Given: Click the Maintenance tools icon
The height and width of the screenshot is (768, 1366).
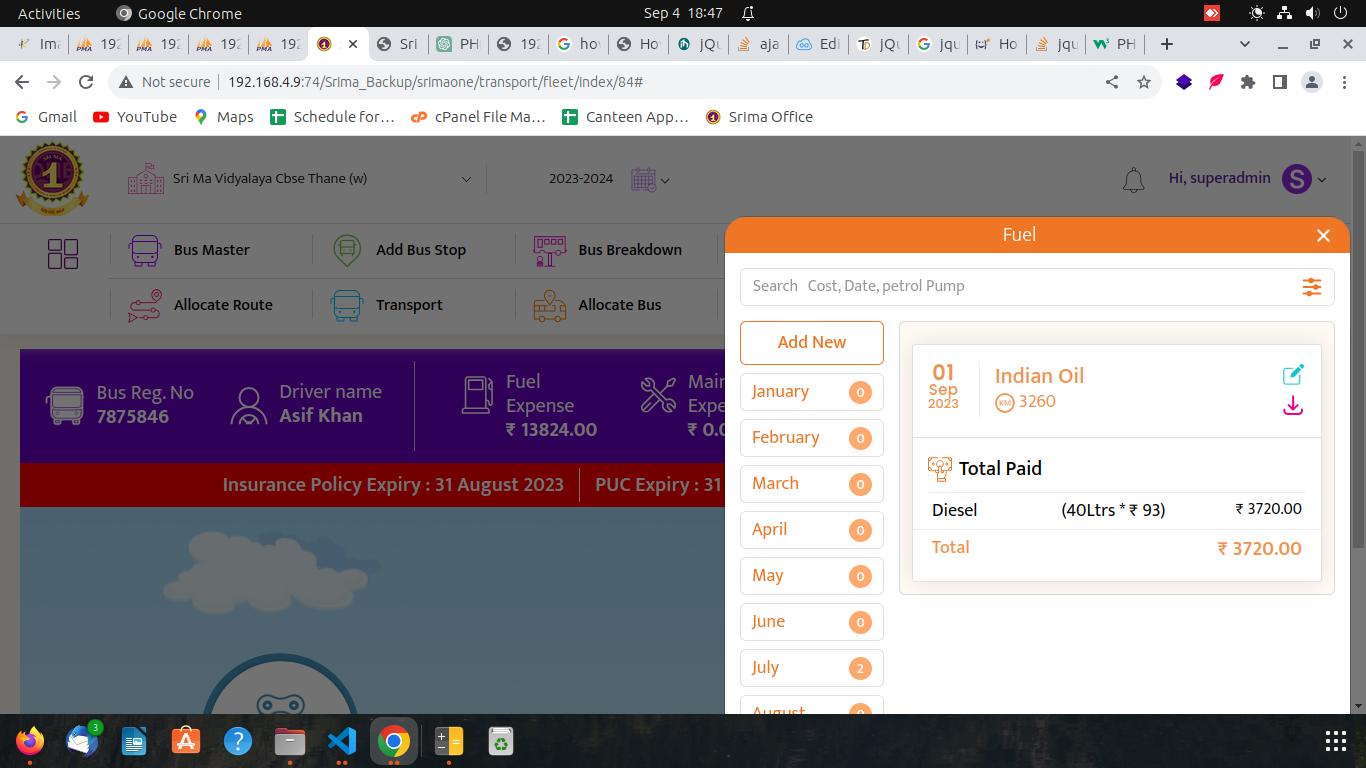Looking at the screenshot, I should tap(658, 394).
